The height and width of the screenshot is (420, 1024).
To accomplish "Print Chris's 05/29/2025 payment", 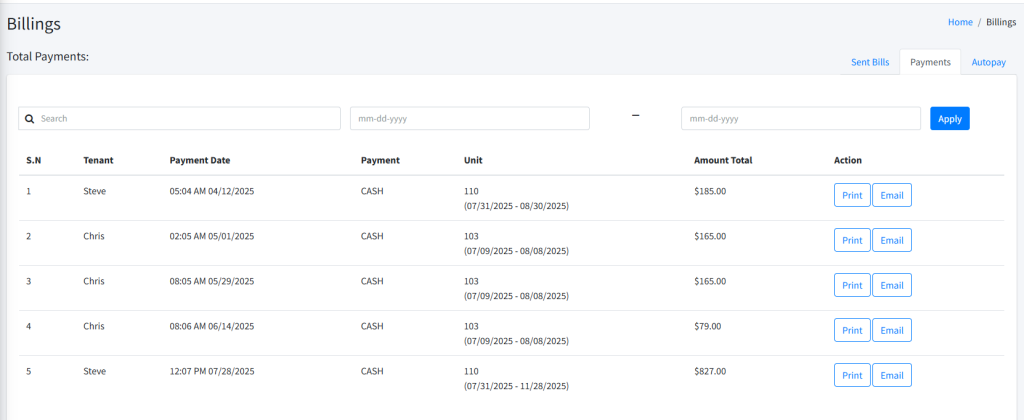I will (851, 285).
